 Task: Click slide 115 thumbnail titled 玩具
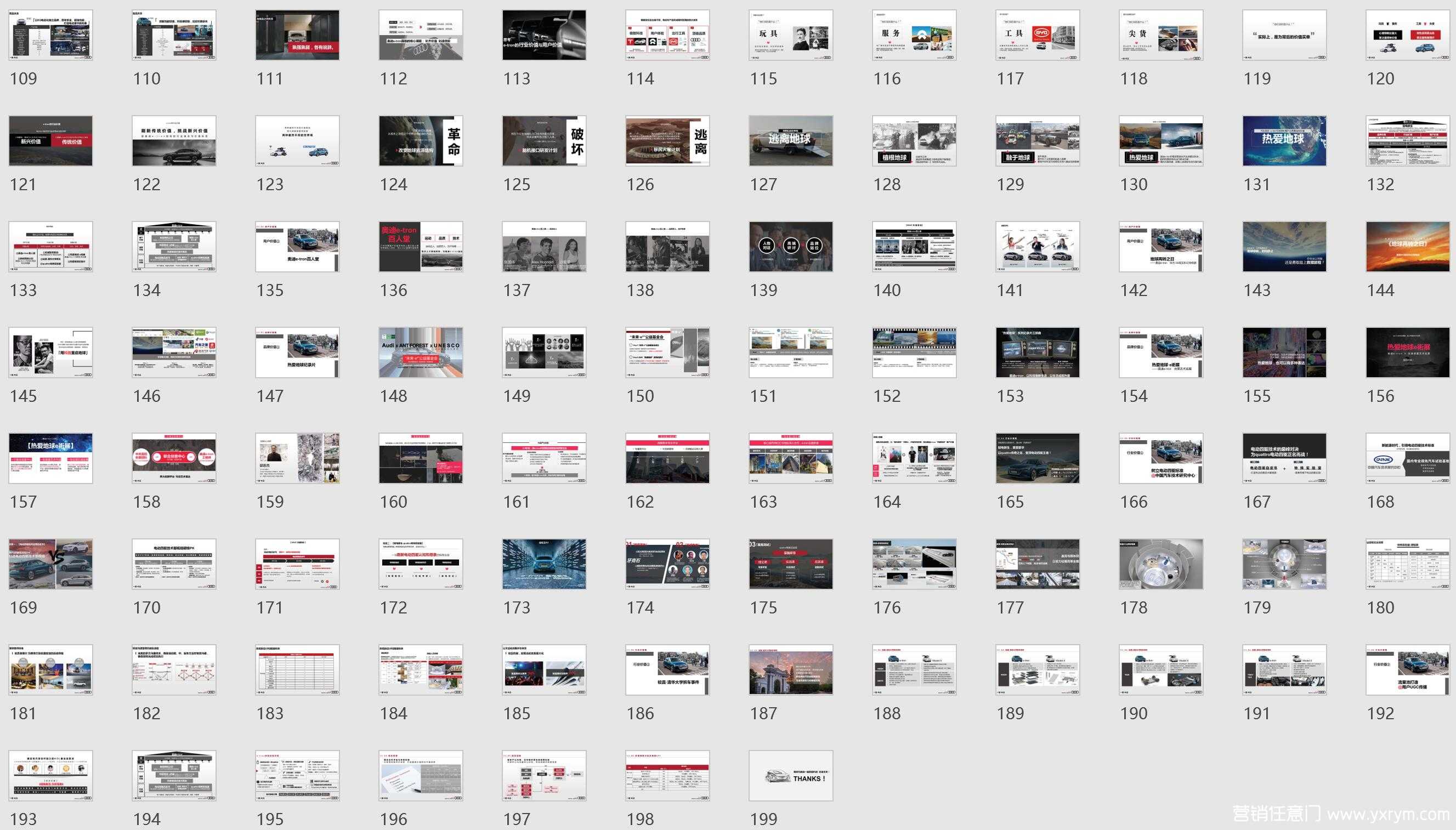pyautogui.click(x=791, y=35)
